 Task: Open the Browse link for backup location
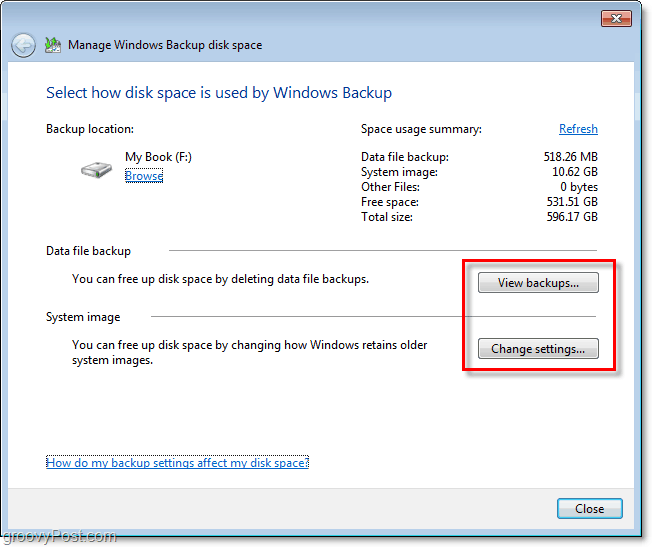click(x=144, y=176)
